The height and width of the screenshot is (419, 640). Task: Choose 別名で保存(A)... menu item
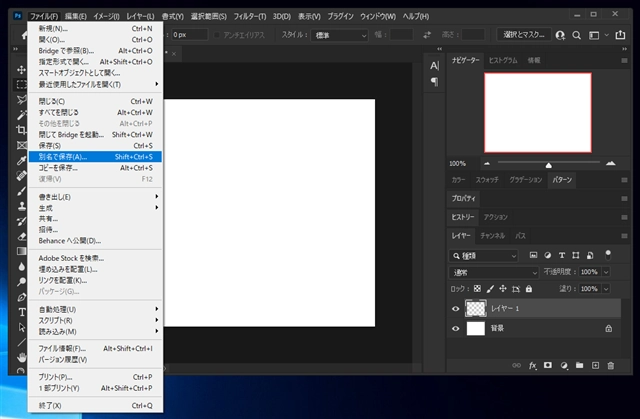click(x=96, y=157)
